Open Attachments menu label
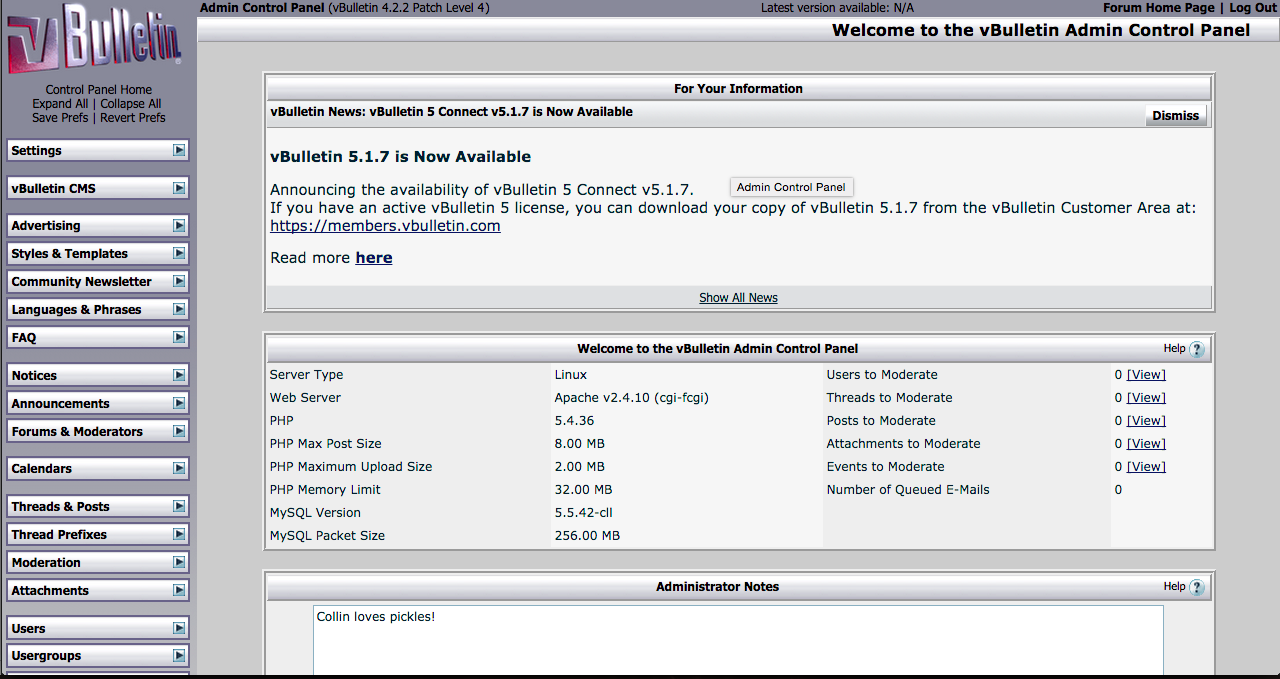The height and width of the screenshot is (679, 1280). (50, 591)
